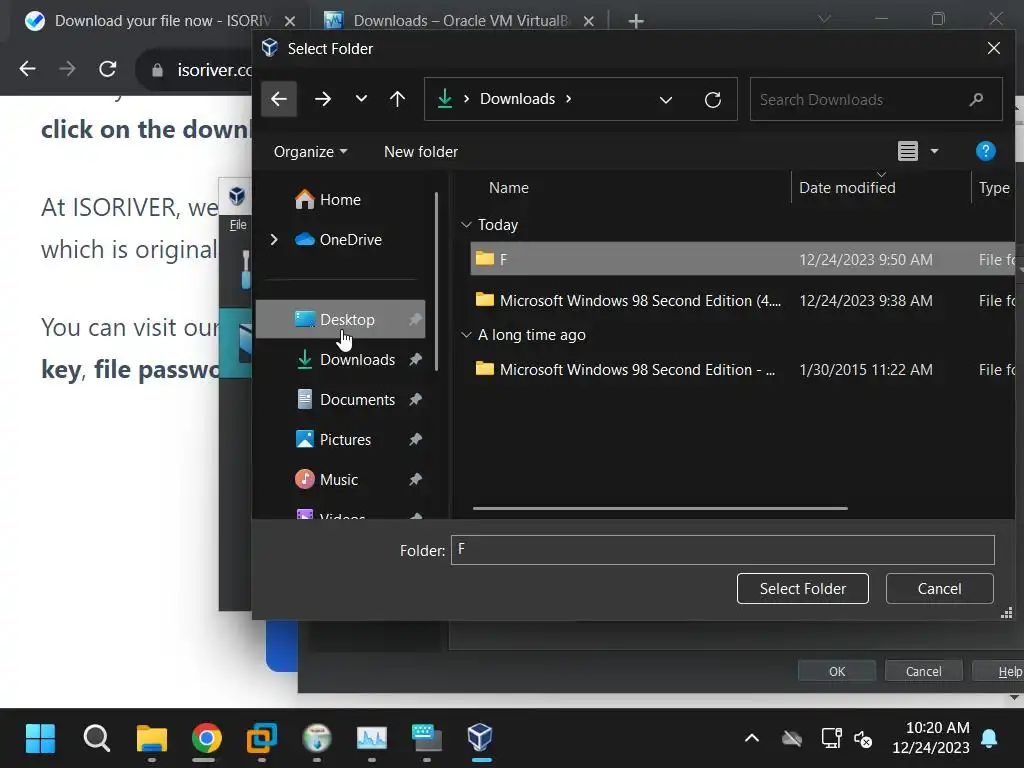Click horizontal scrollbar in file list
This screenshot has width=1024, height=768.
pyautogui.click(x=660, y=508)
